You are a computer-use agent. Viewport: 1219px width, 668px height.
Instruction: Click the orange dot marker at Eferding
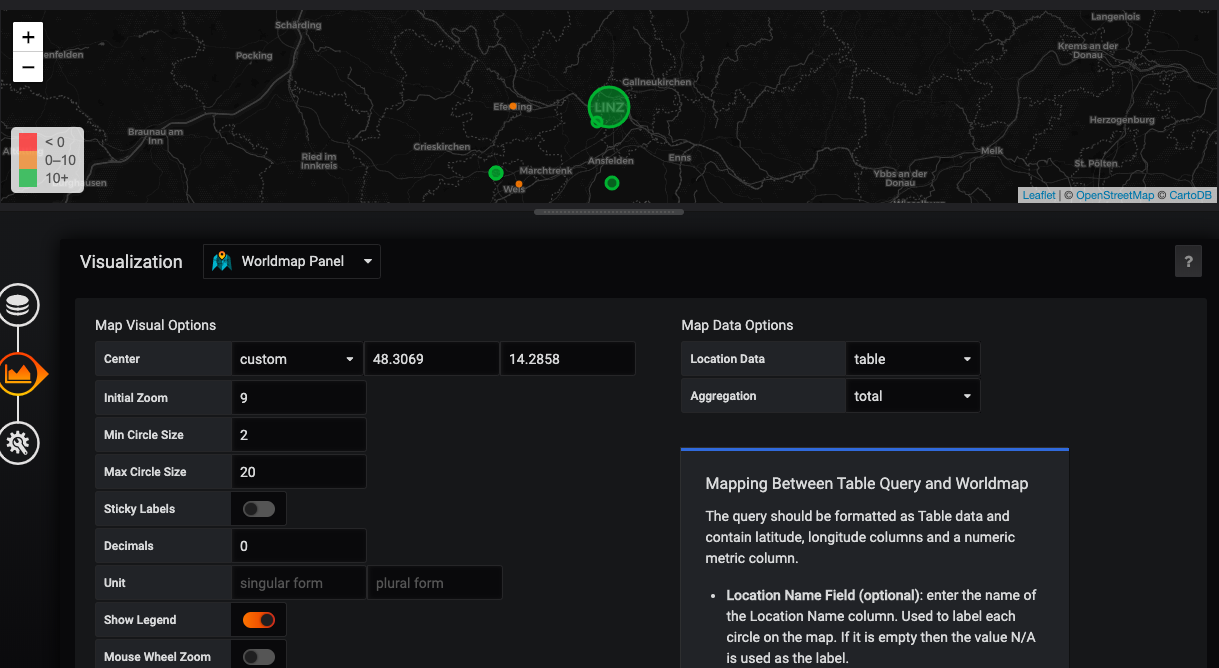pos(513,105)
